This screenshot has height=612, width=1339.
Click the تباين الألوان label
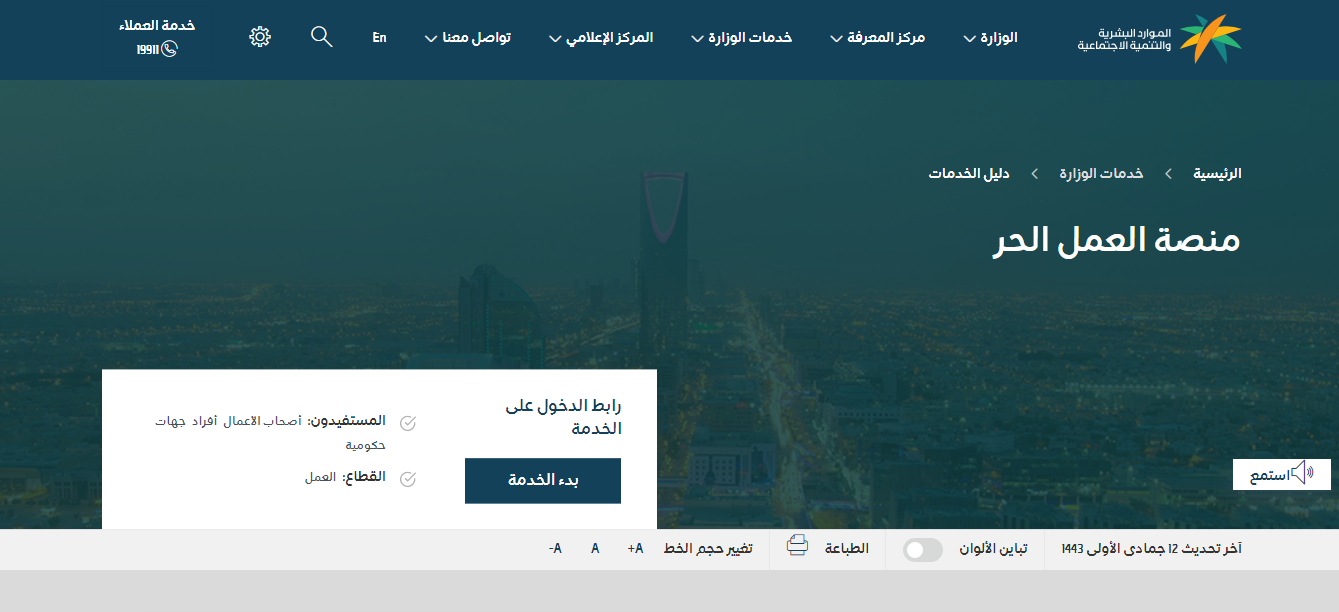[x=993, y=549]
